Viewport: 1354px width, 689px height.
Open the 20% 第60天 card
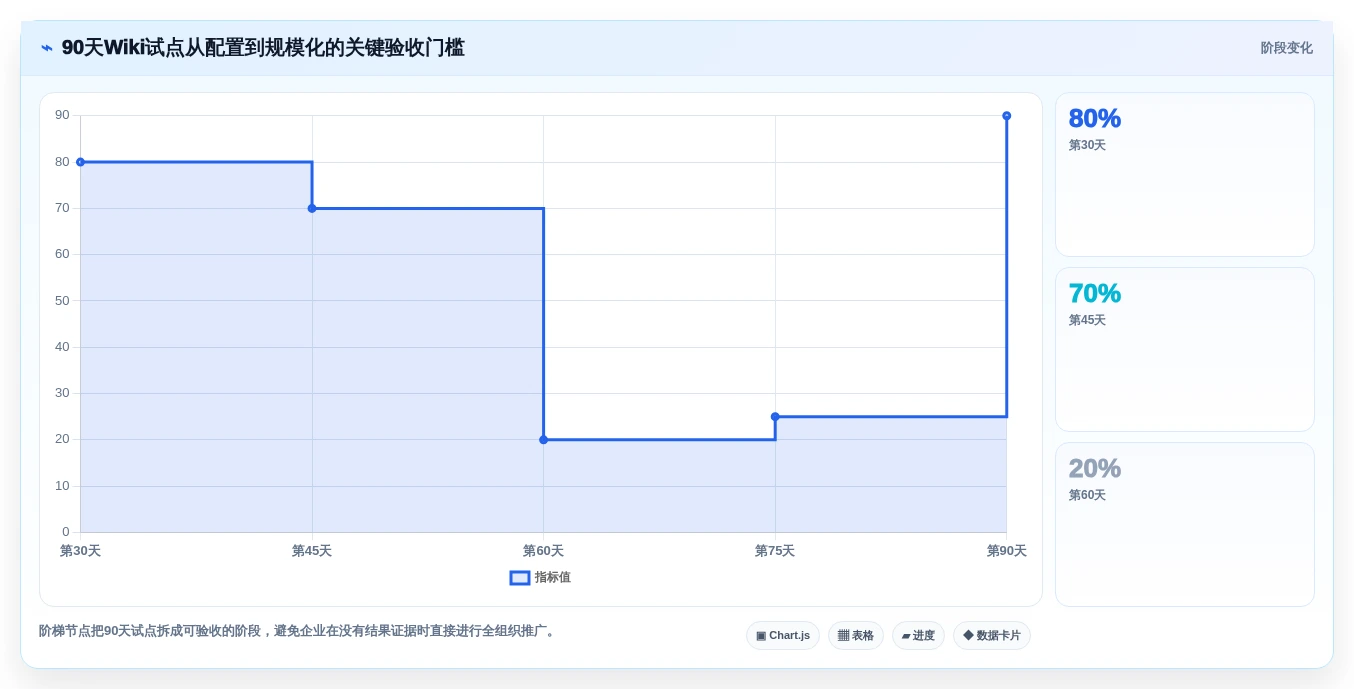(x=1185, y=525)
